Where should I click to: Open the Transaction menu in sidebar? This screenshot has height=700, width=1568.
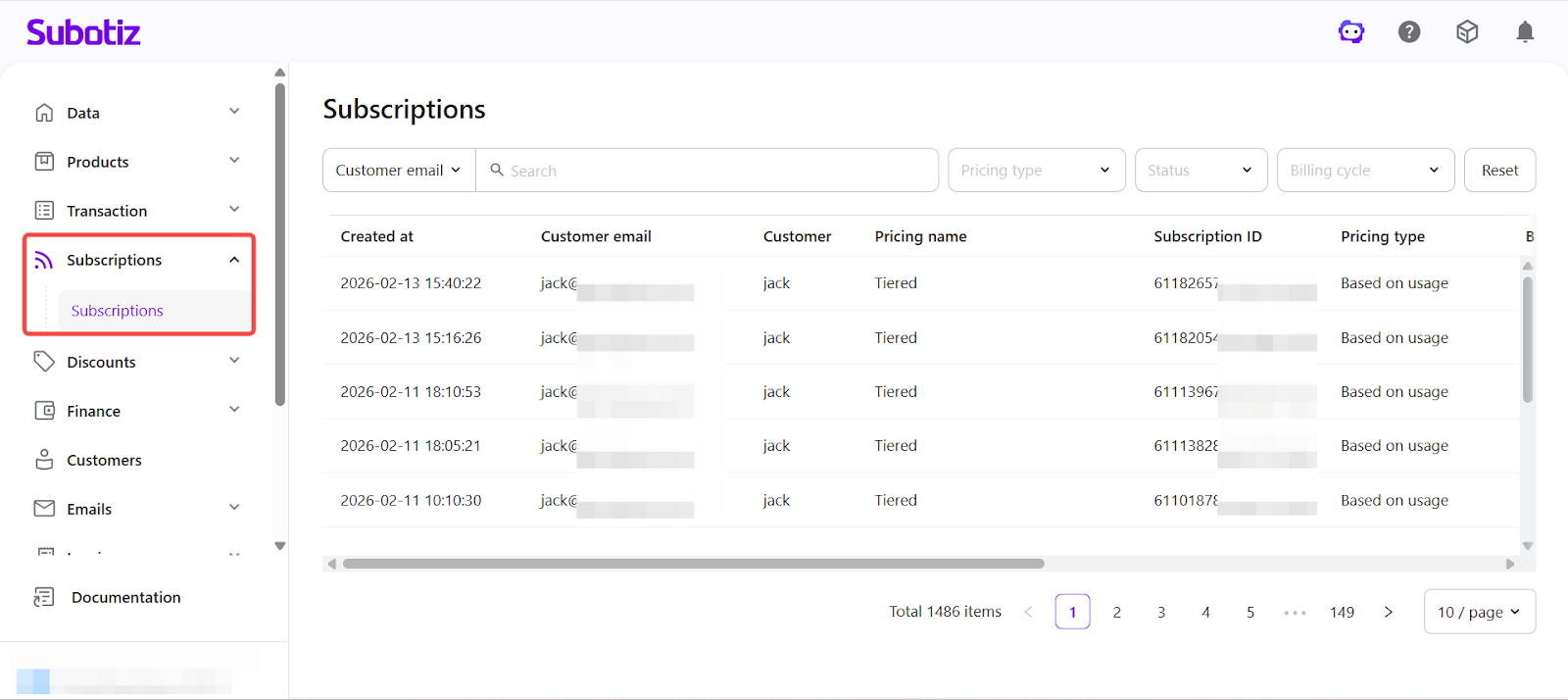107,211
